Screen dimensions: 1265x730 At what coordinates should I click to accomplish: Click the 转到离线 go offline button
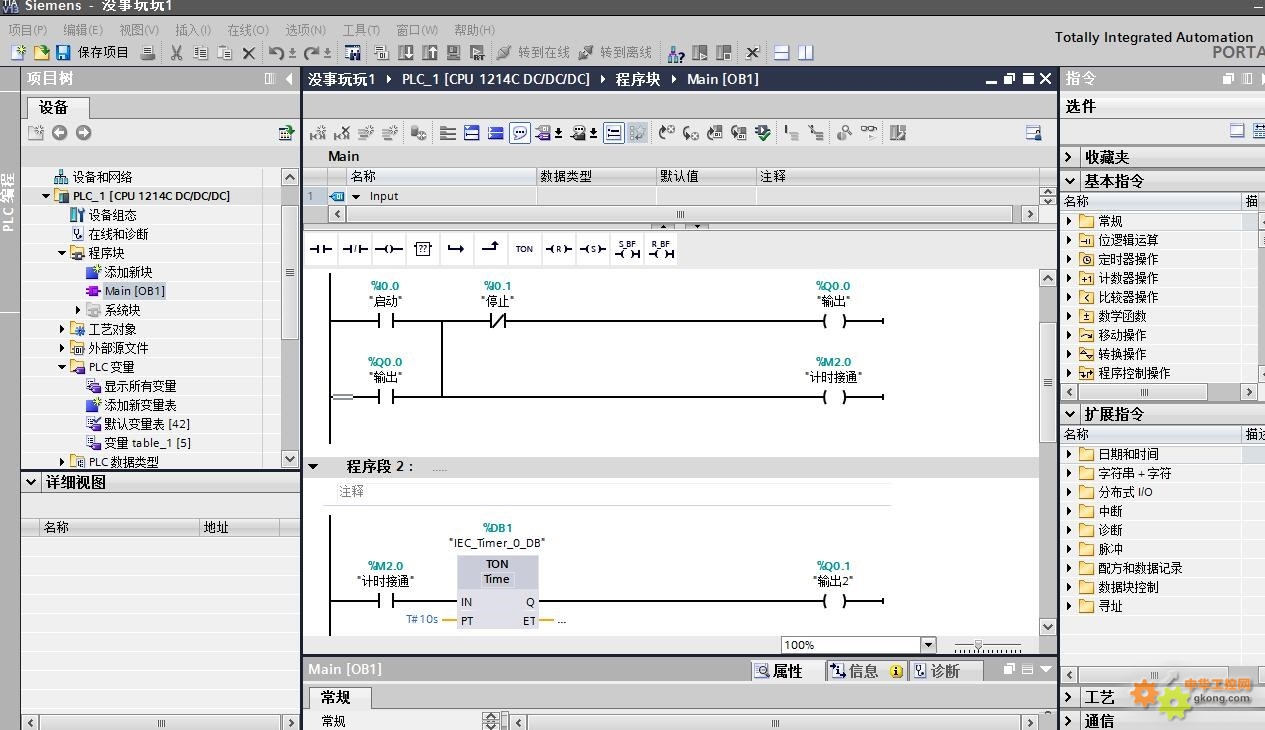615,53
